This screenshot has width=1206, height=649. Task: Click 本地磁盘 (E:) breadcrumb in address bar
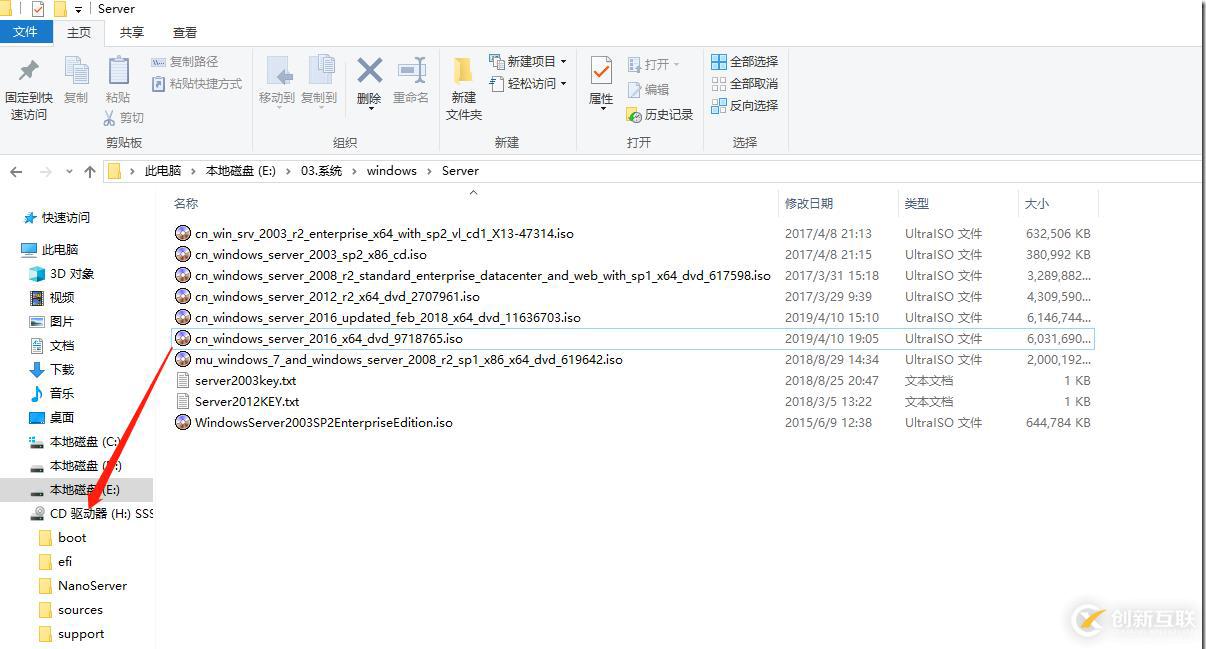tap(240, 171)
